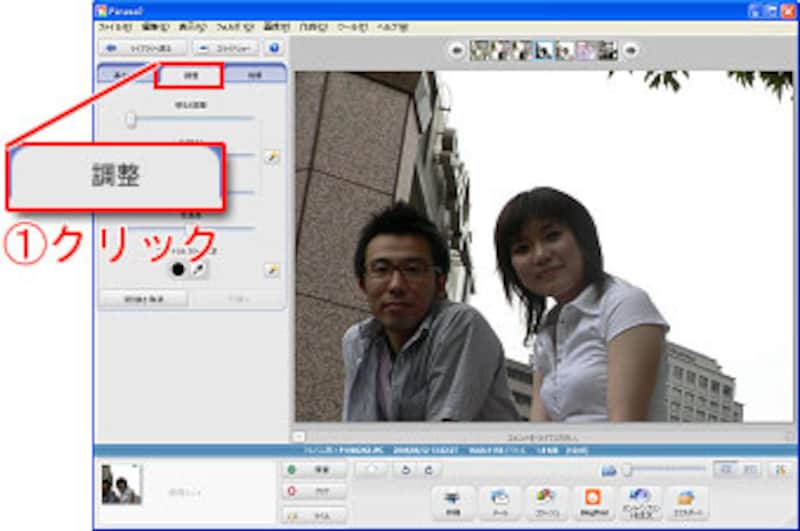The width and height of the screenshot is (800, 531).
Task: Rotate photo counter-clockwise
Action: coord(406,470)
